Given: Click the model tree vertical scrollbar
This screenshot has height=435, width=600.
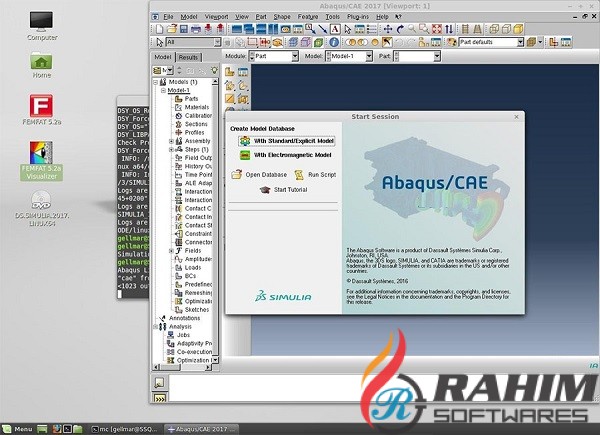Looking at the screenshot, I should pyautogui.click(x=215, y=221).
